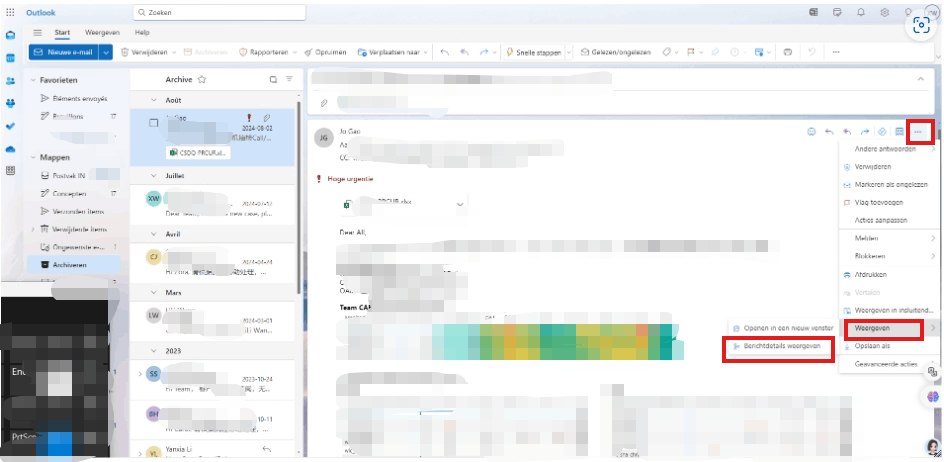Click the Reply arrow in message header

(829, 131)
